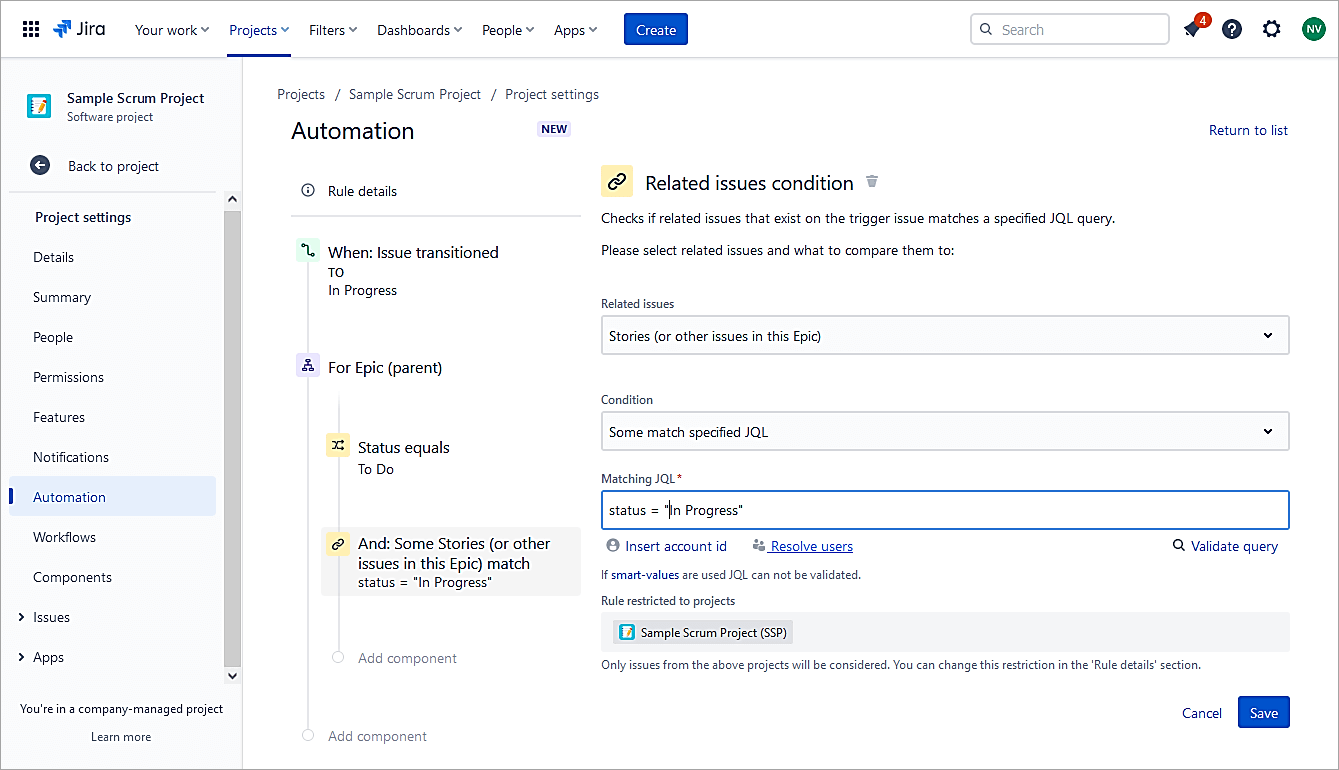
Task: Delete the condition using trash icon
Action: [x=872, y=182]
